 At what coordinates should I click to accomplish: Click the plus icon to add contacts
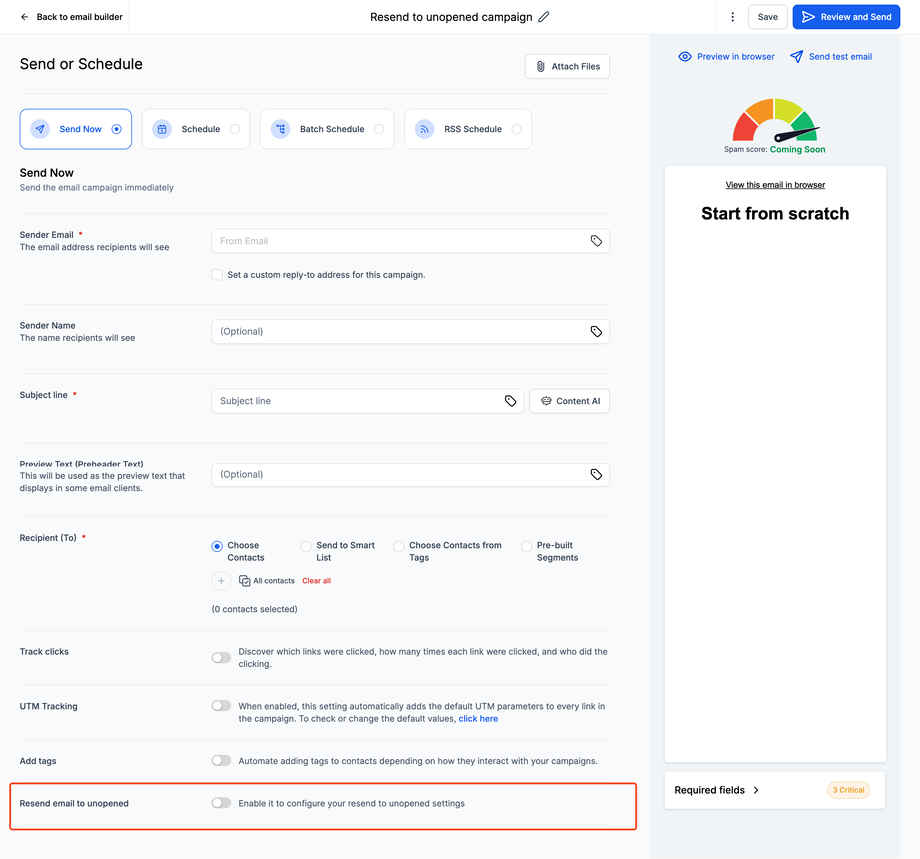point(222,581)
